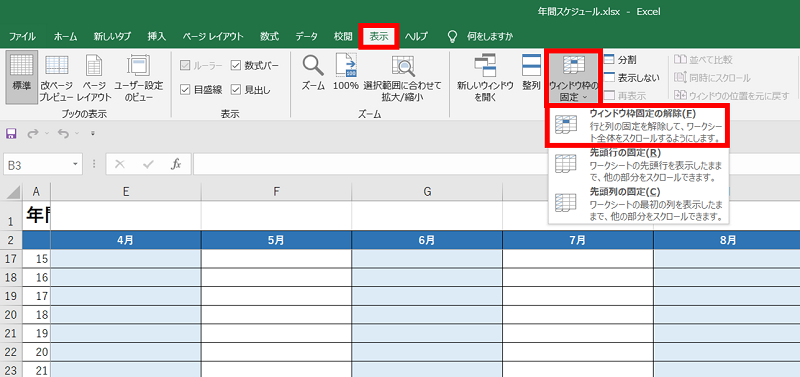Click cell containing day 15
This screenshot has width=800, height=377.
tap(36, 259)
